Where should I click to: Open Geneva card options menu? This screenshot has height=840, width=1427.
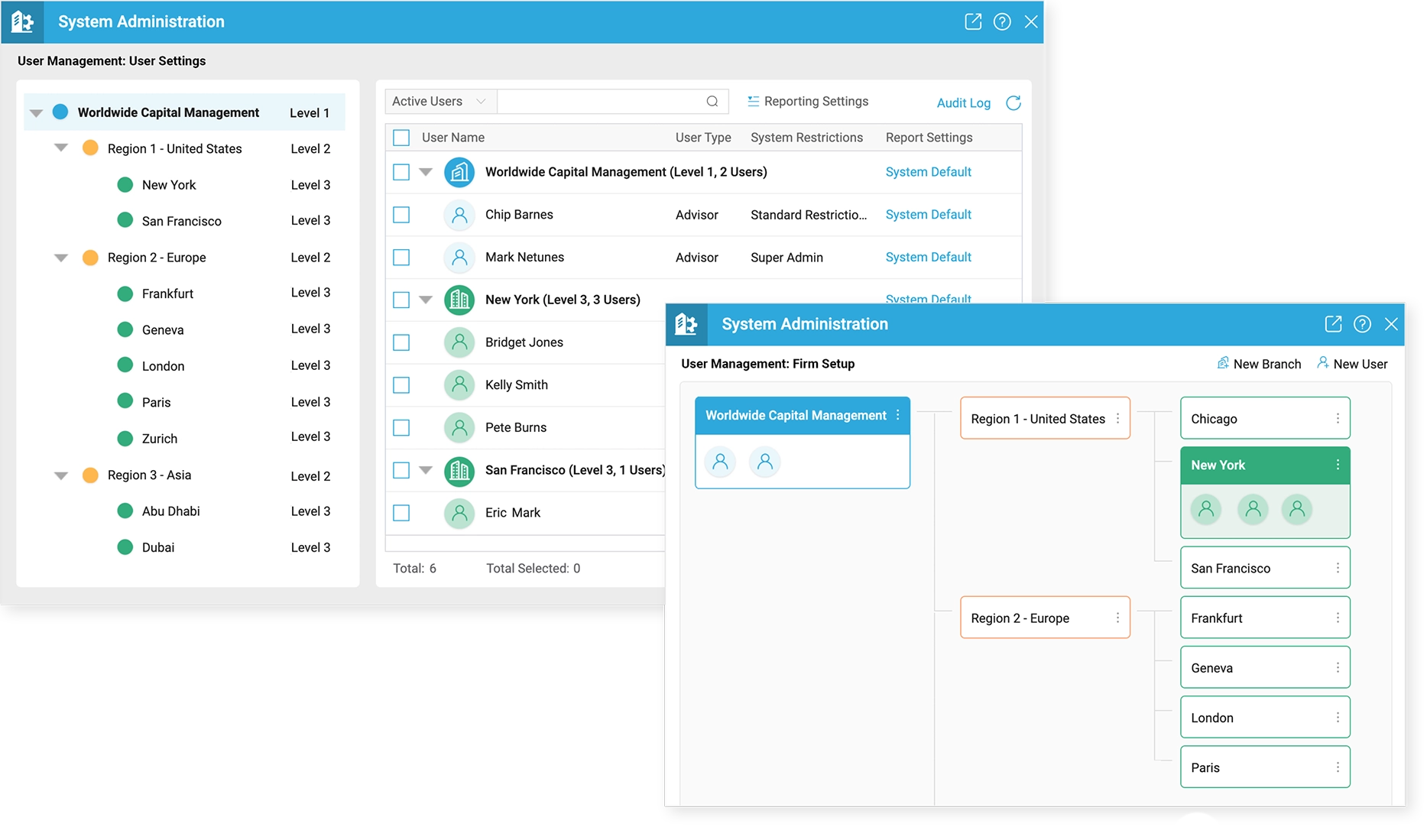pyautogui.click(x=1338, y=667)
